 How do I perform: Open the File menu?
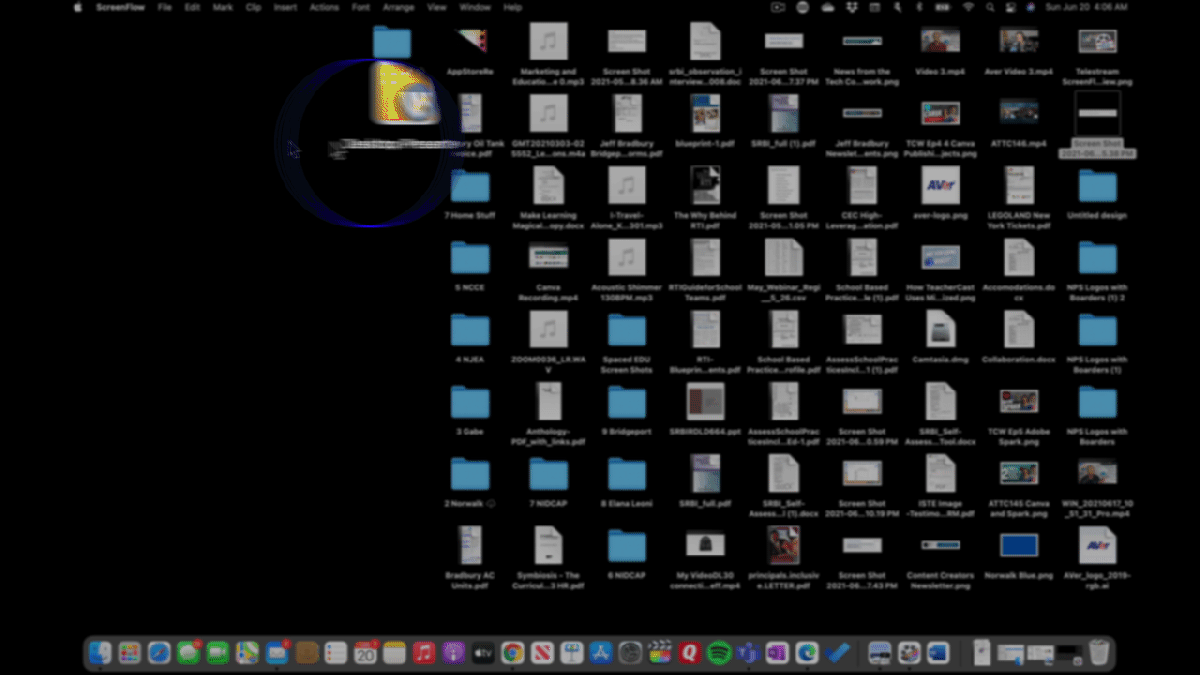pos(164,7)
